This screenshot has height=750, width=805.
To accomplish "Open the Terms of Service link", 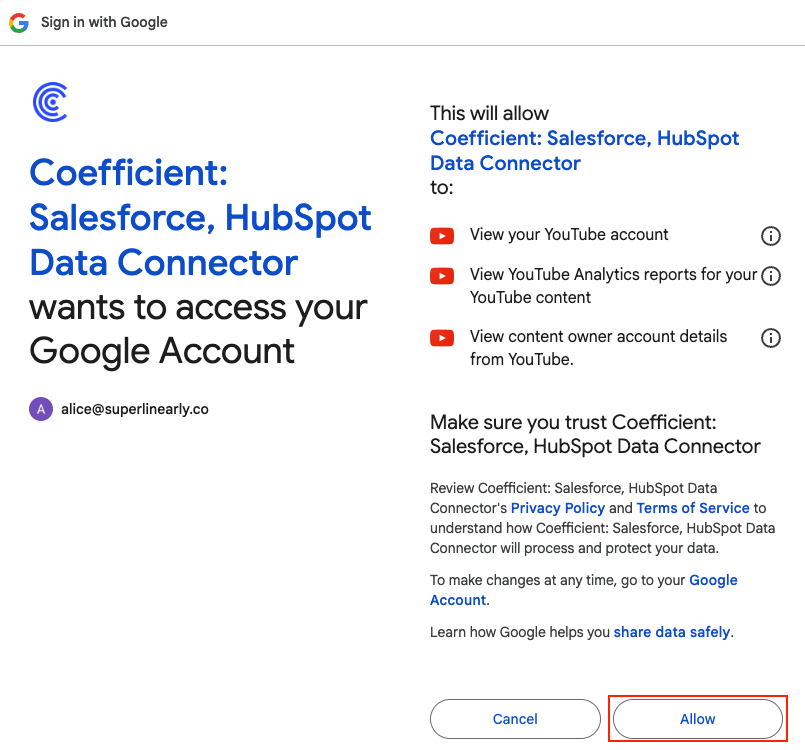I will [x=693, y=508].
